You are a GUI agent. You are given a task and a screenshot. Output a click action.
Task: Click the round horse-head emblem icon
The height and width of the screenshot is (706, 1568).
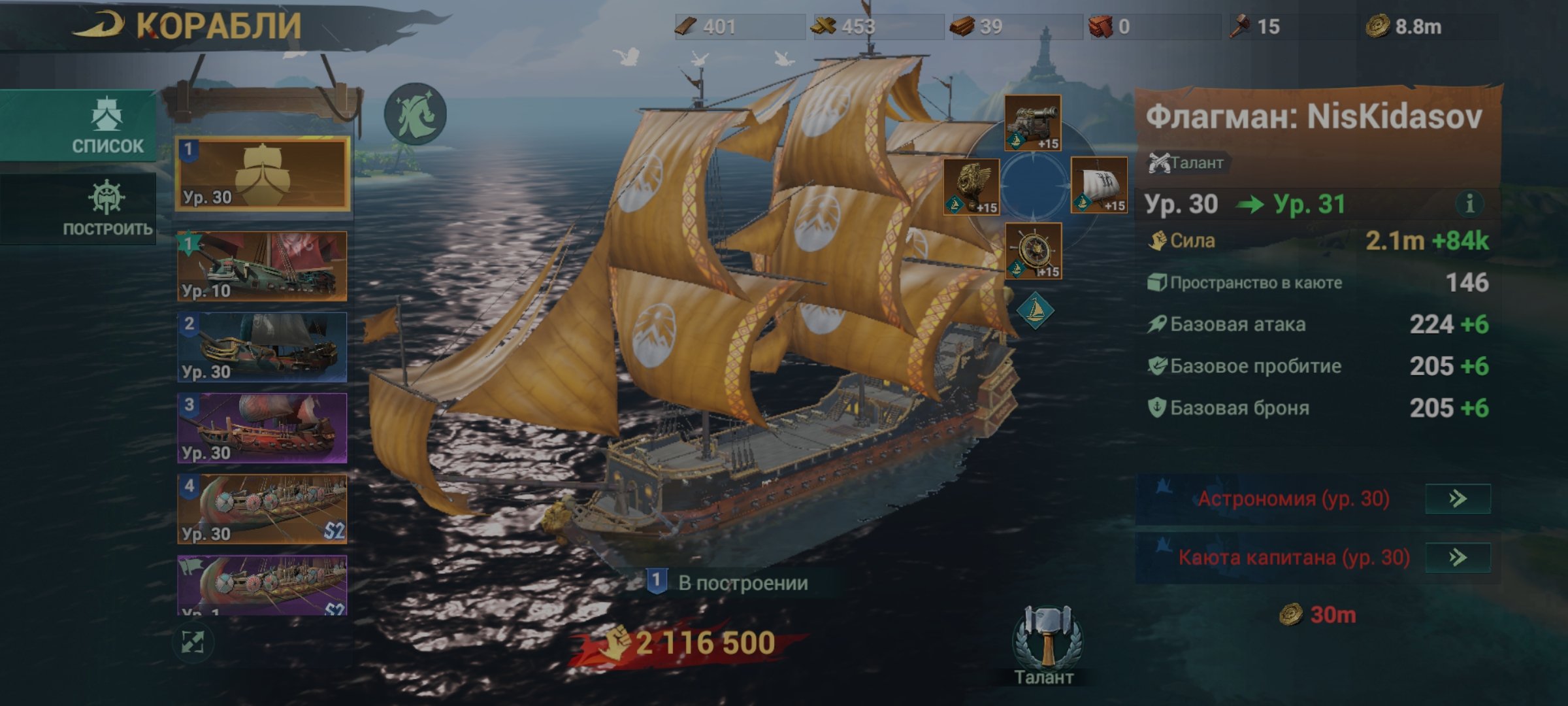415,114
